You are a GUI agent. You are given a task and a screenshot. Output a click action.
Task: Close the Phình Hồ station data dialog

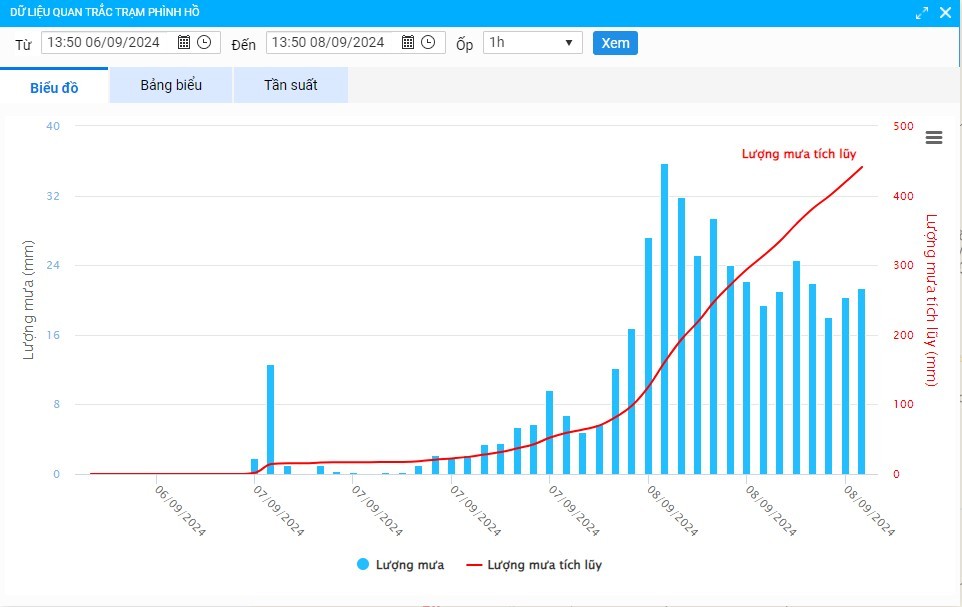point(945,12)
